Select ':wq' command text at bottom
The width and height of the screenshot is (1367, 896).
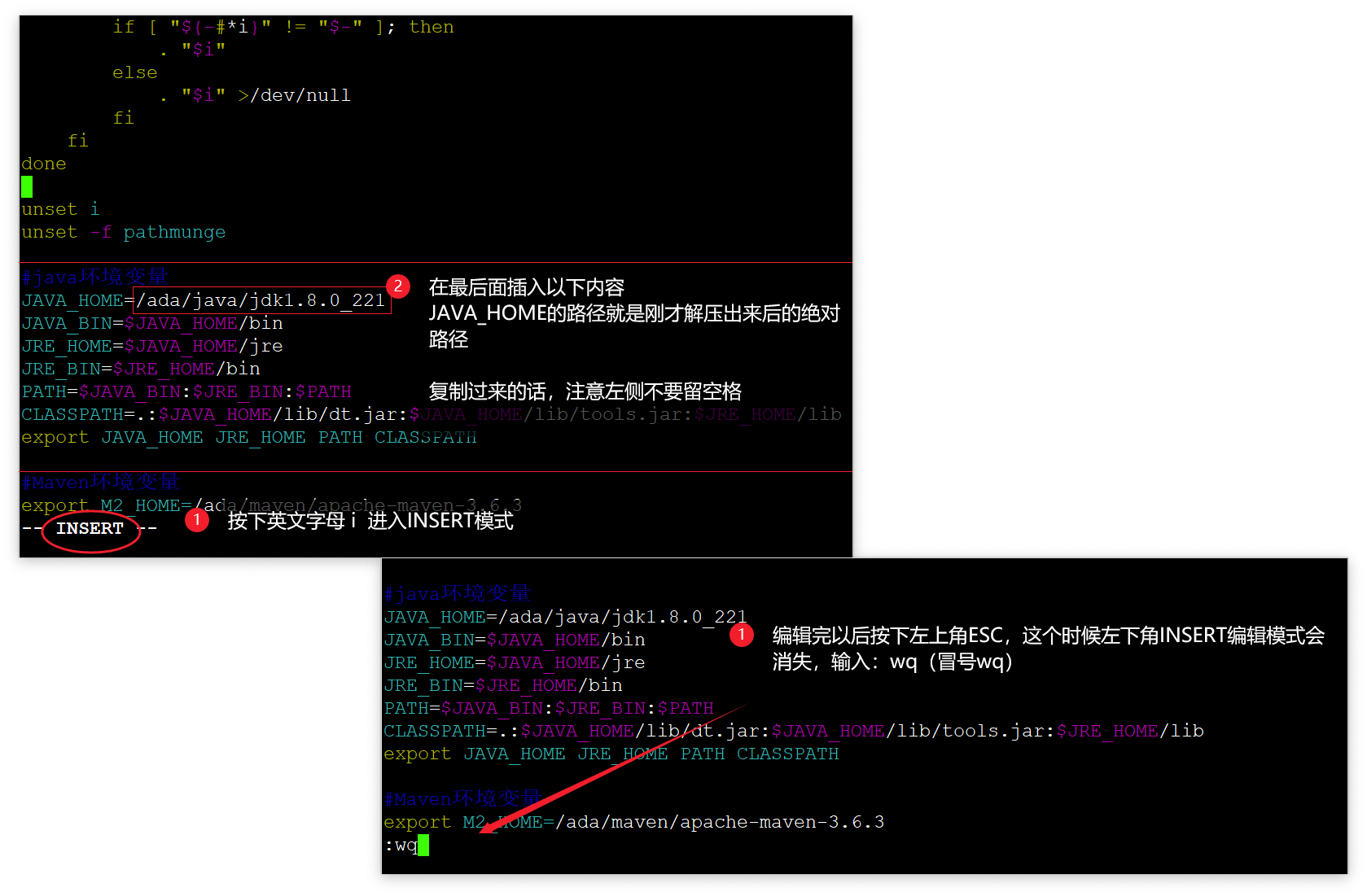pos(401,846)
